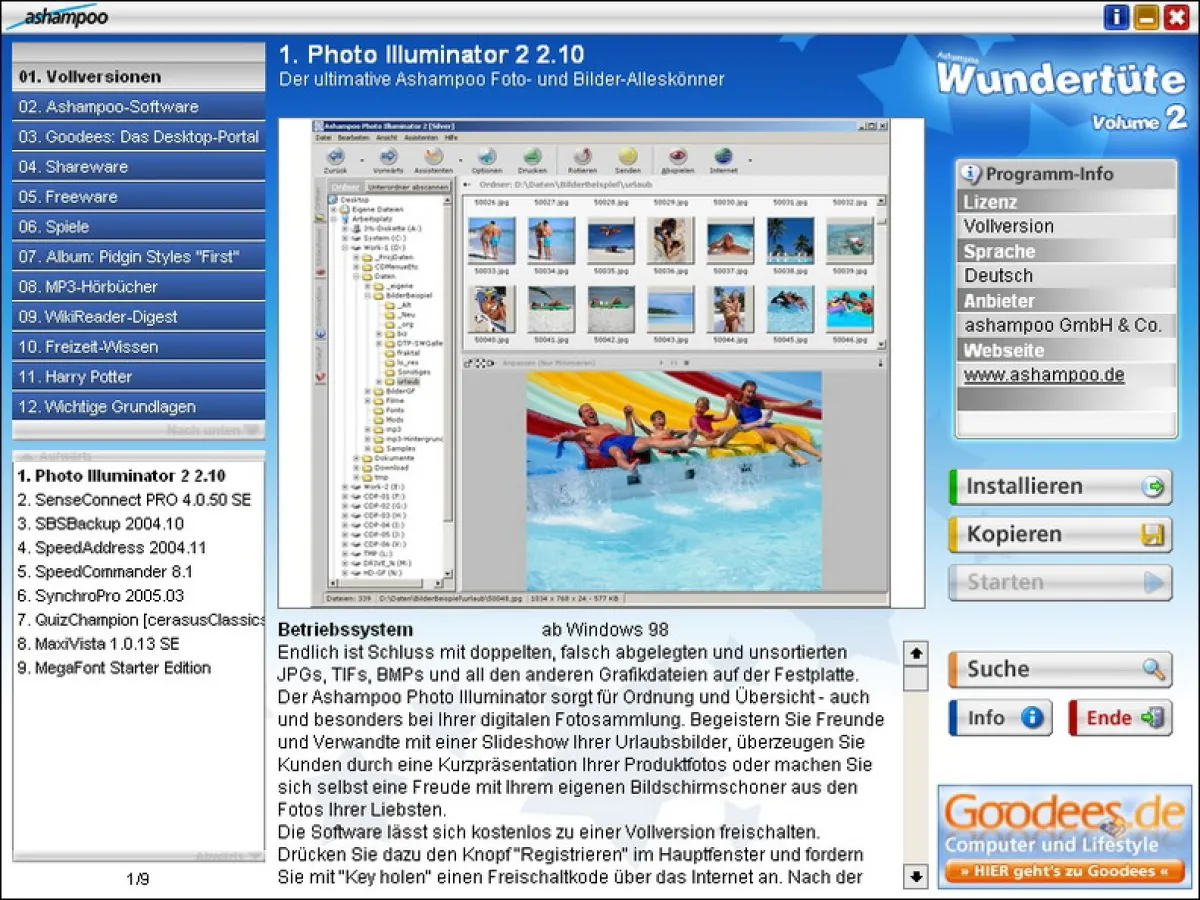This screenshot has width=1200, height=900.
Task: Click the Kopieren floppy disk button
Action: [x=1059, y=535]
